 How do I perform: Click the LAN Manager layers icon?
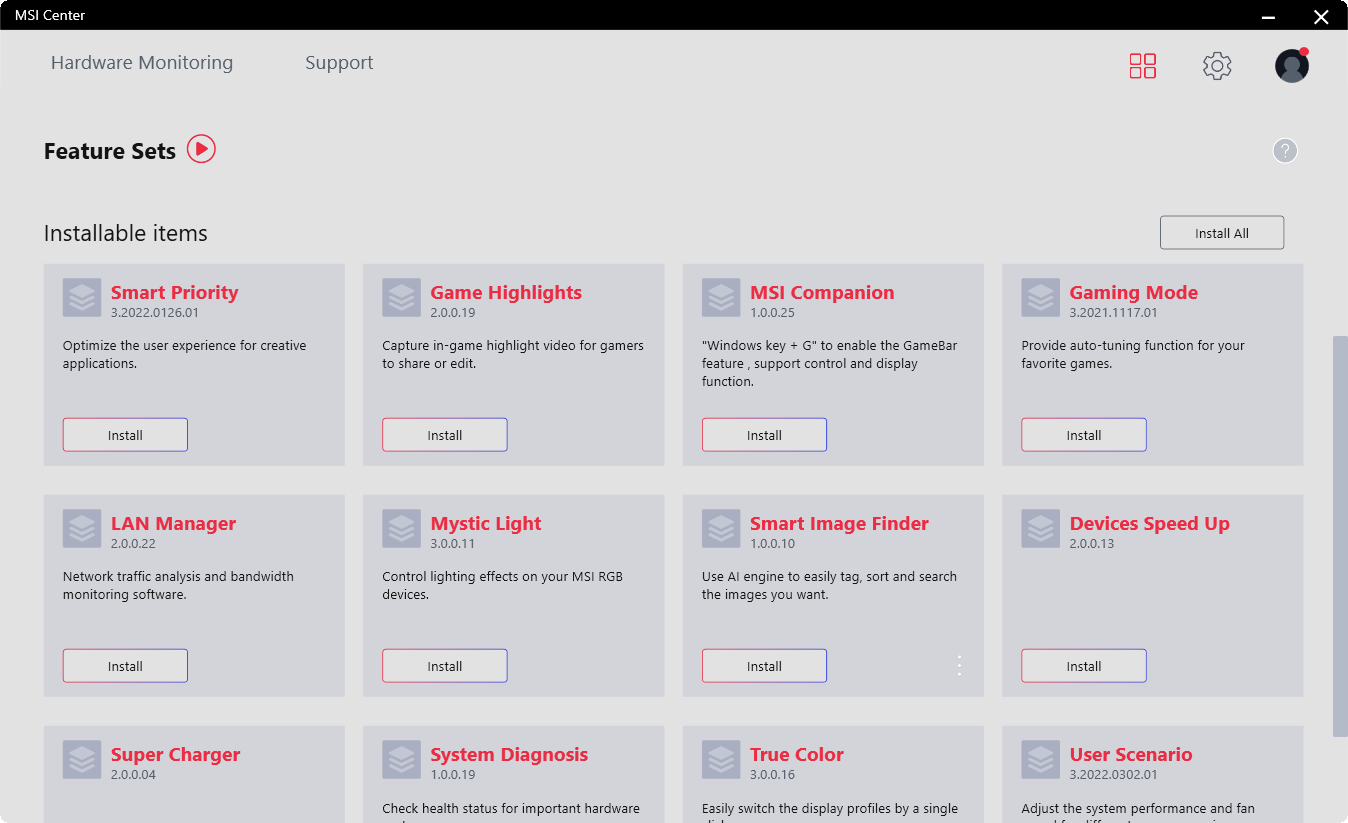pos(82,529)
